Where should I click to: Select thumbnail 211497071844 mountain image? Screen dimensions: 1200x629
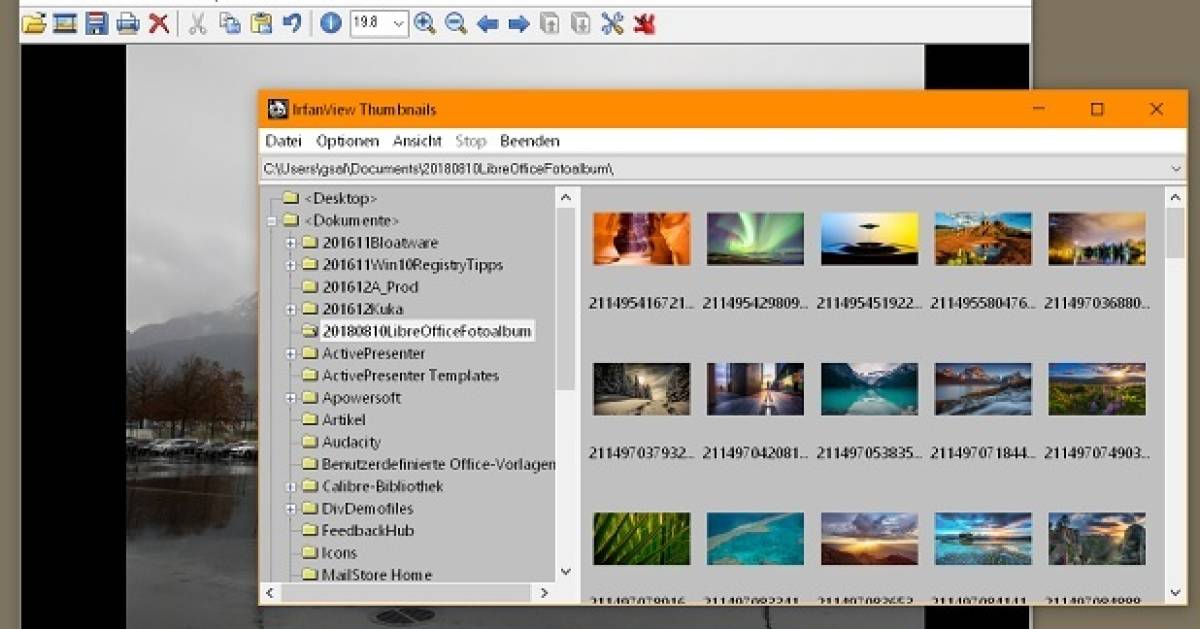[x=983, y=389]
